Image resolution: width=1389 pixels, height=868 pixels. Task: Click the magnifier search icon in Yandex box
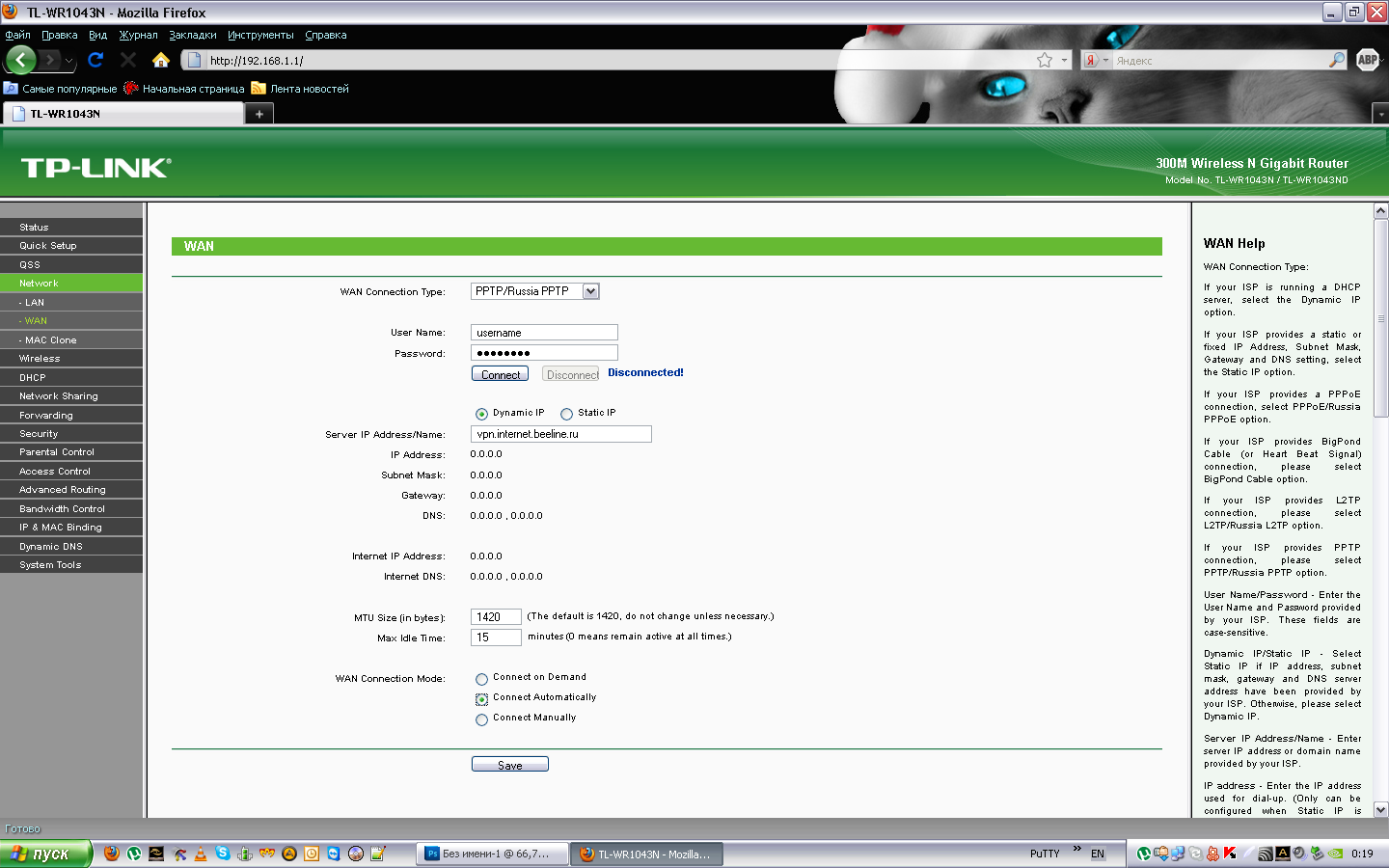tap(1337, 60)
